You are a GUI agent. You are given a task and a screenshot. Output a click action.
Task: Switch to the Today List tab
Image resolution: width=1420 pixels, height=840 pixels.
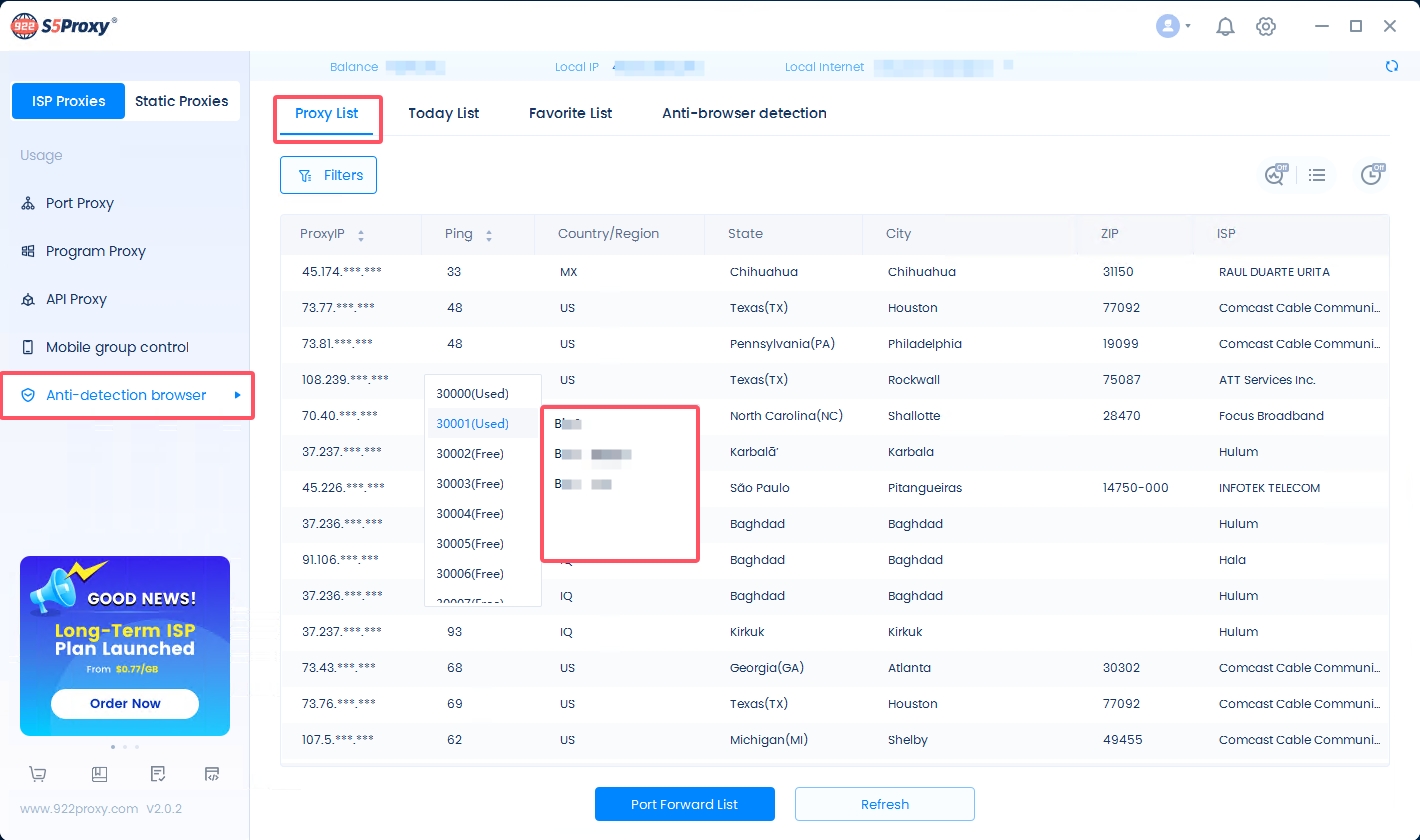(443, 113)
